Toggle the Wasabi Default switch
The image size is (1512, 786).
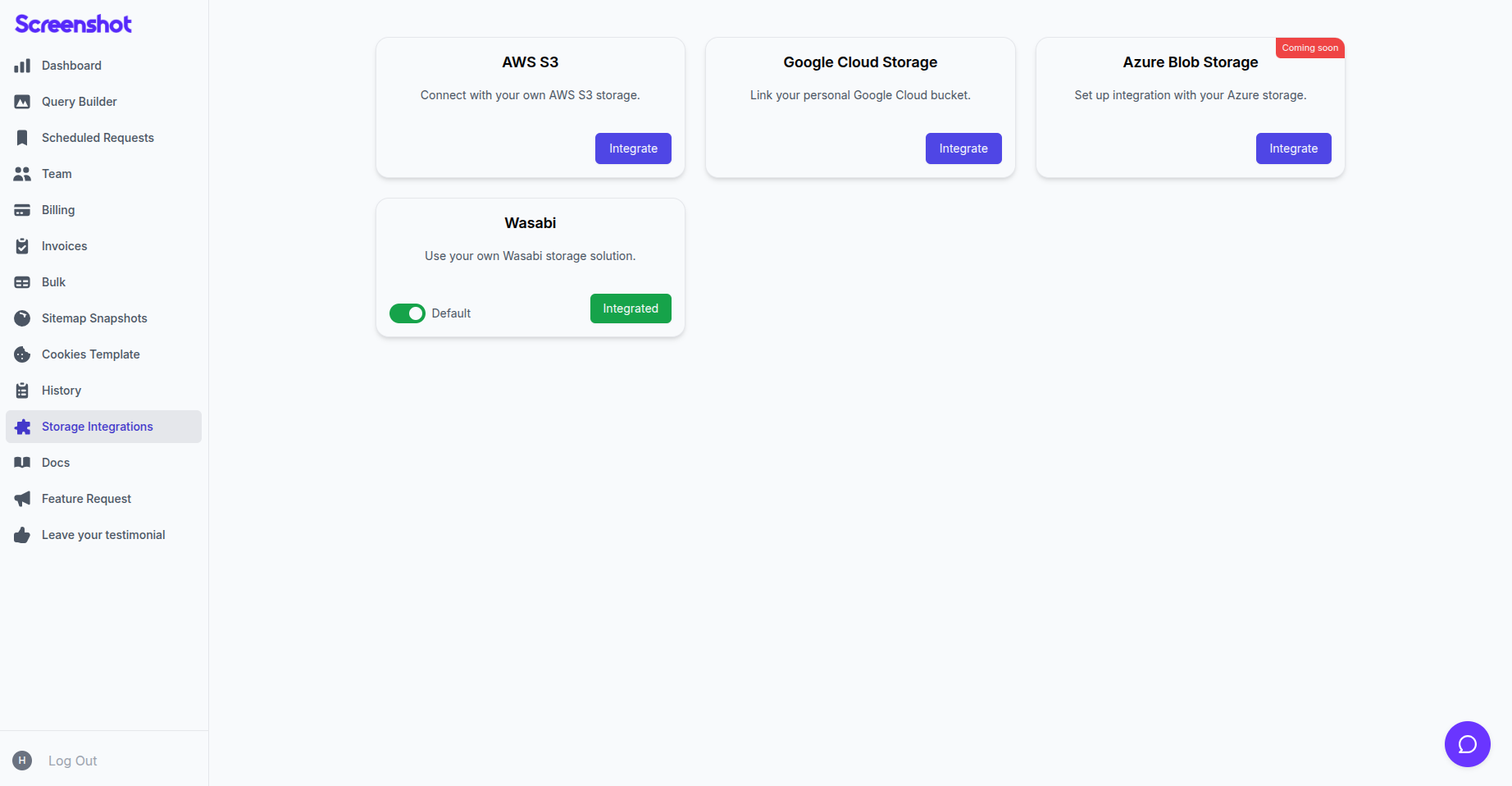click(x=408, y=313)
